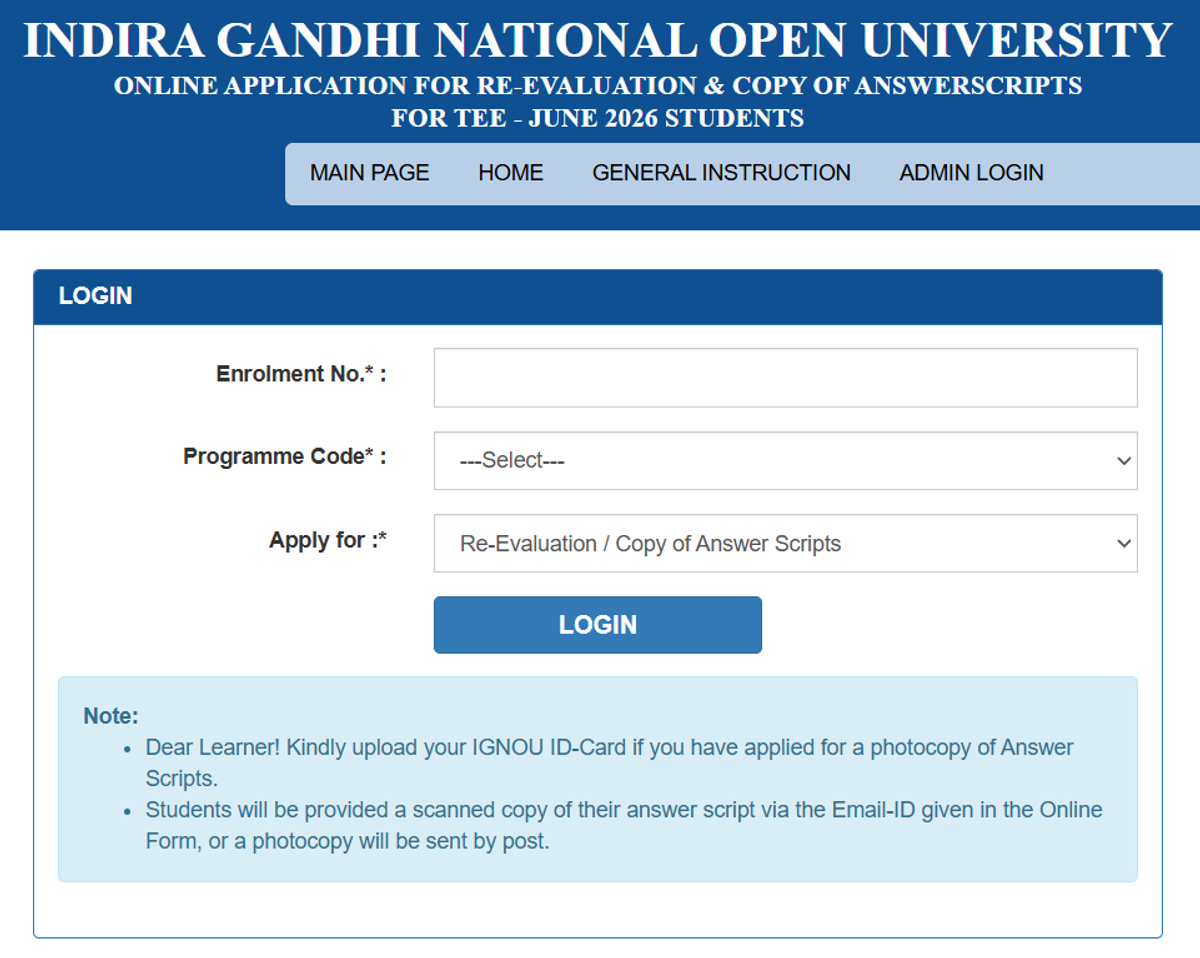Click the 'Note:' heading text

pyautogui.click(x=111, y=716)
